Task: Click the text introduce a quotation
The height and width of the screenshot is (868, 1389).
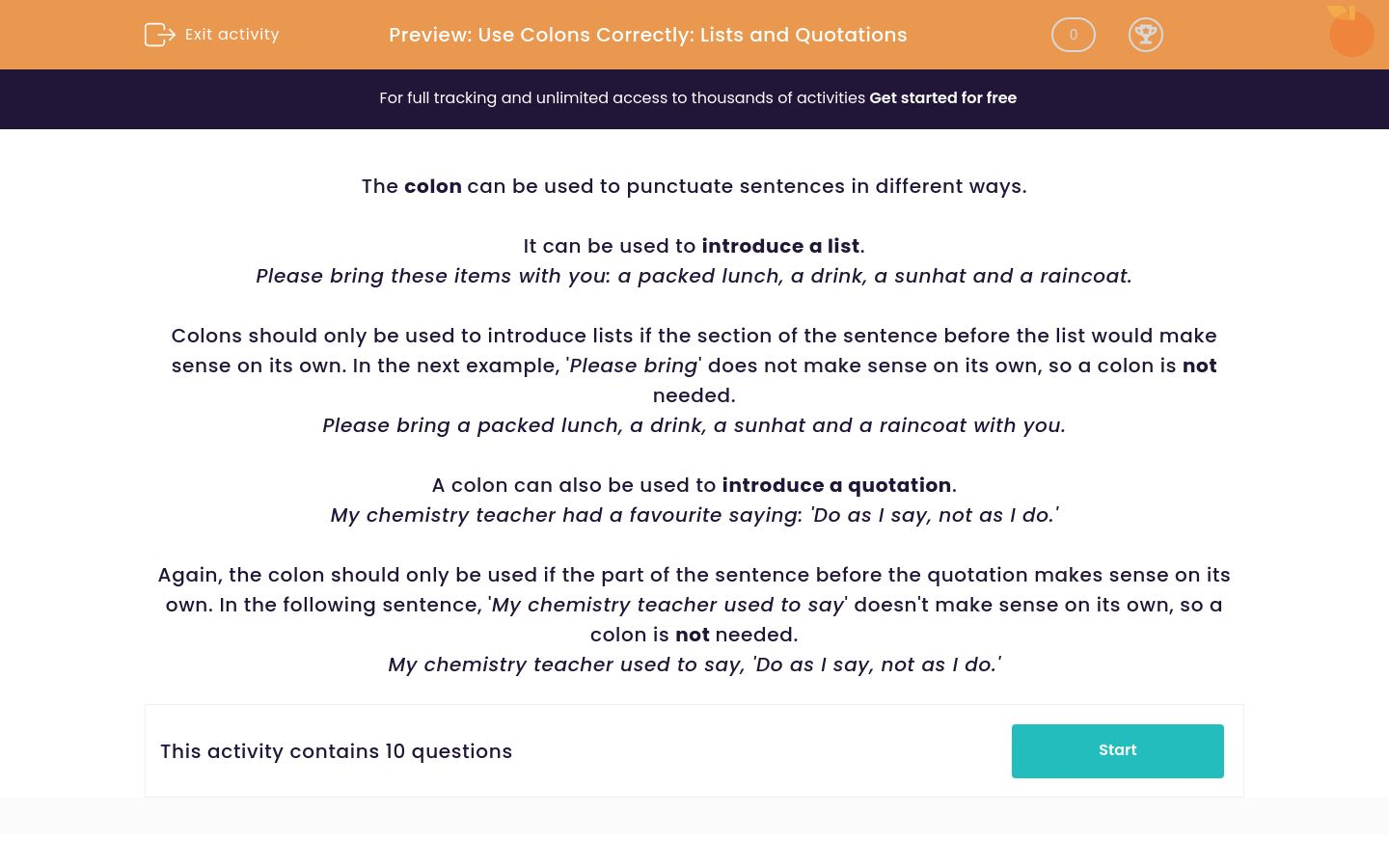Action: coord(836,485)
